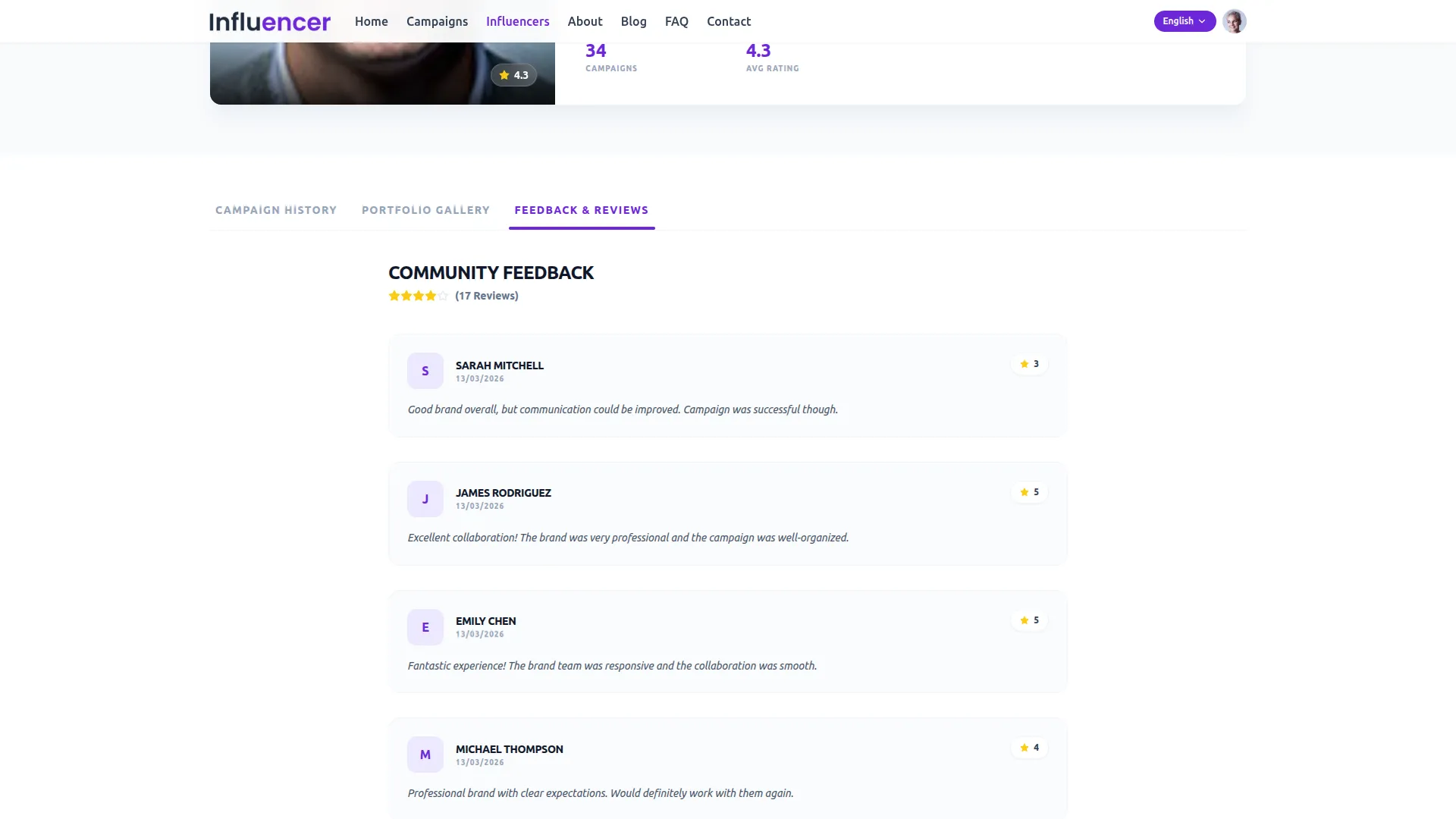Open the English language dropdown
The height and width of the screenshot is (819, 1456).
(x=1184, y=21)
